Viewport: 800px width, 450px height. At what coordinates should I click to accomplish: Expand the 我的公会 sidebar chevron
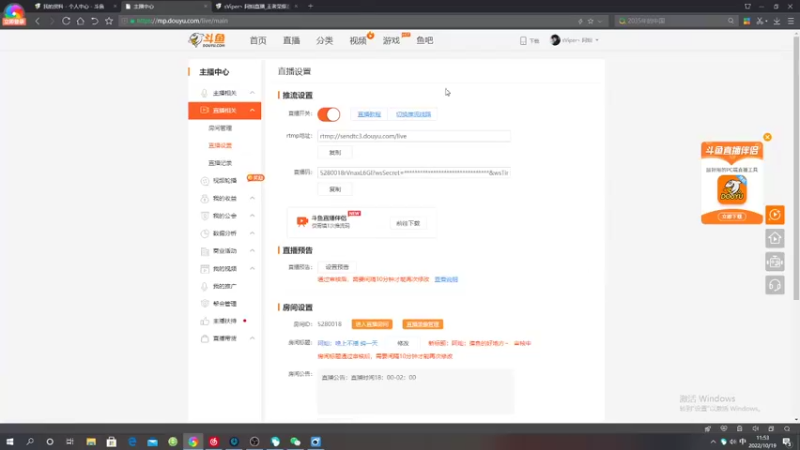[x=253, y=216]
